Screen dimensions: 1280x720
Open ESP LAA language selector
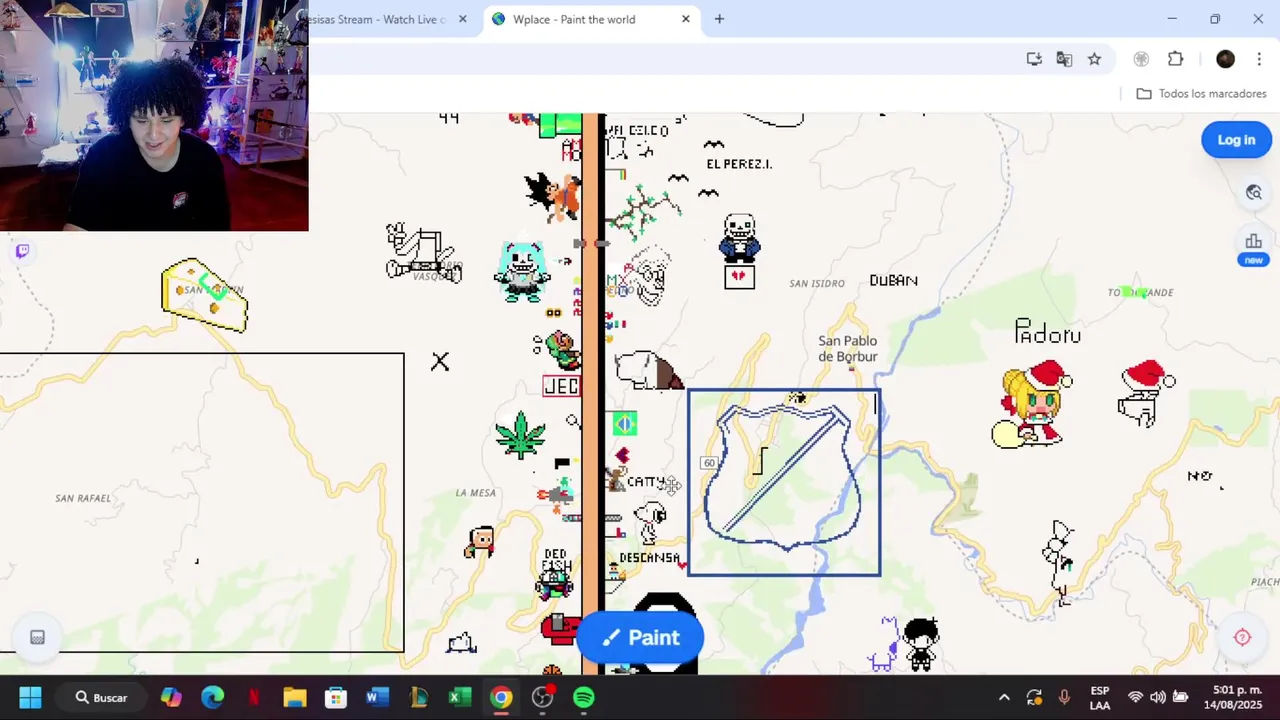pyautogui.click(x=1100, y=697)
